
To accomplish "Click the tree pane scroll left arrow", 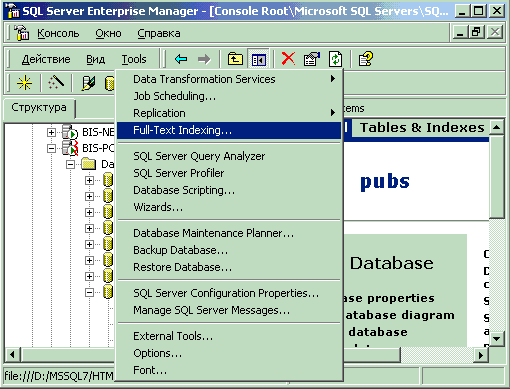I will tap(12, 355).
